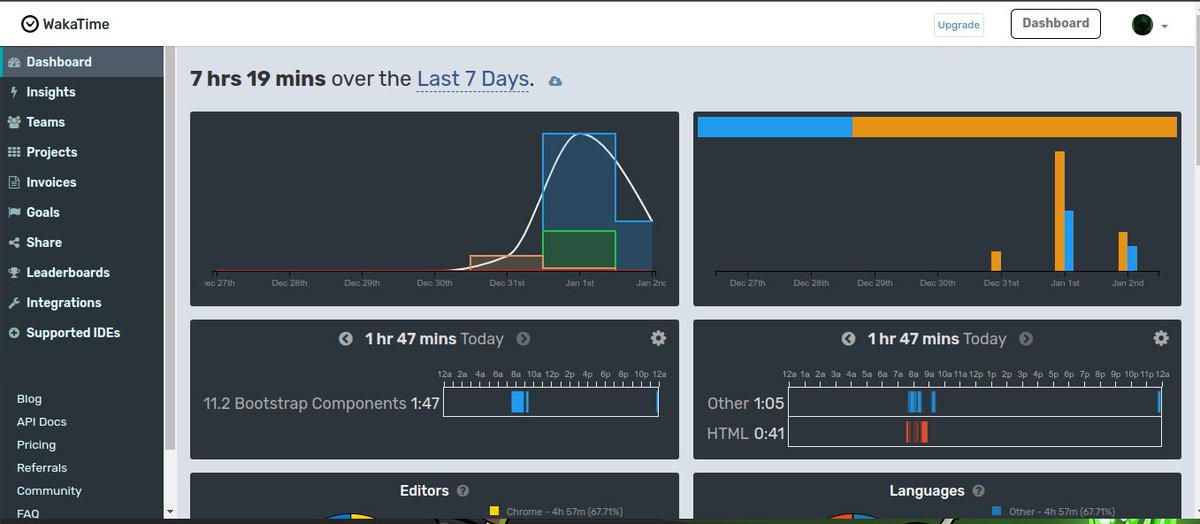Click the Dashboard gauge icon in sidebar

(x=14, y=62)
